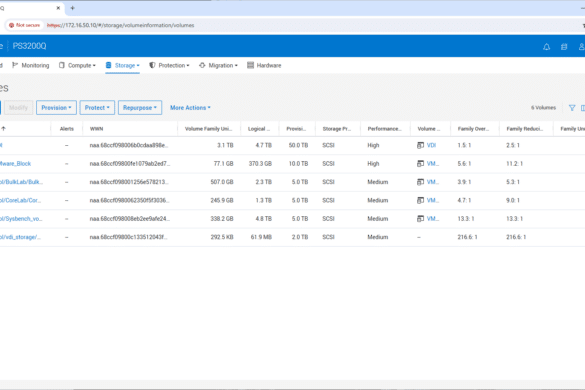Screen dimensions: 585x390
Task: Sort by Performance column header
Action: [x=384, y=129]
